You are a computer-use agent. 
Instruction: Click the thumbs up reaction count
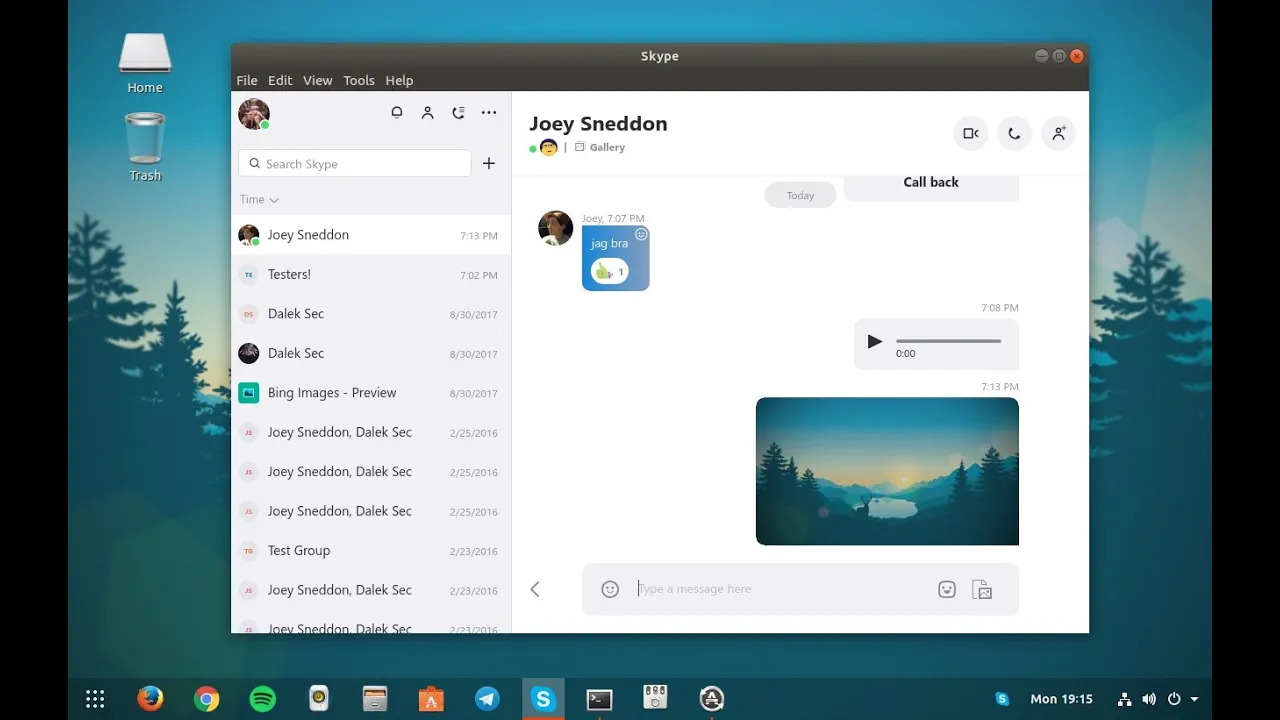tap(609, 271)
